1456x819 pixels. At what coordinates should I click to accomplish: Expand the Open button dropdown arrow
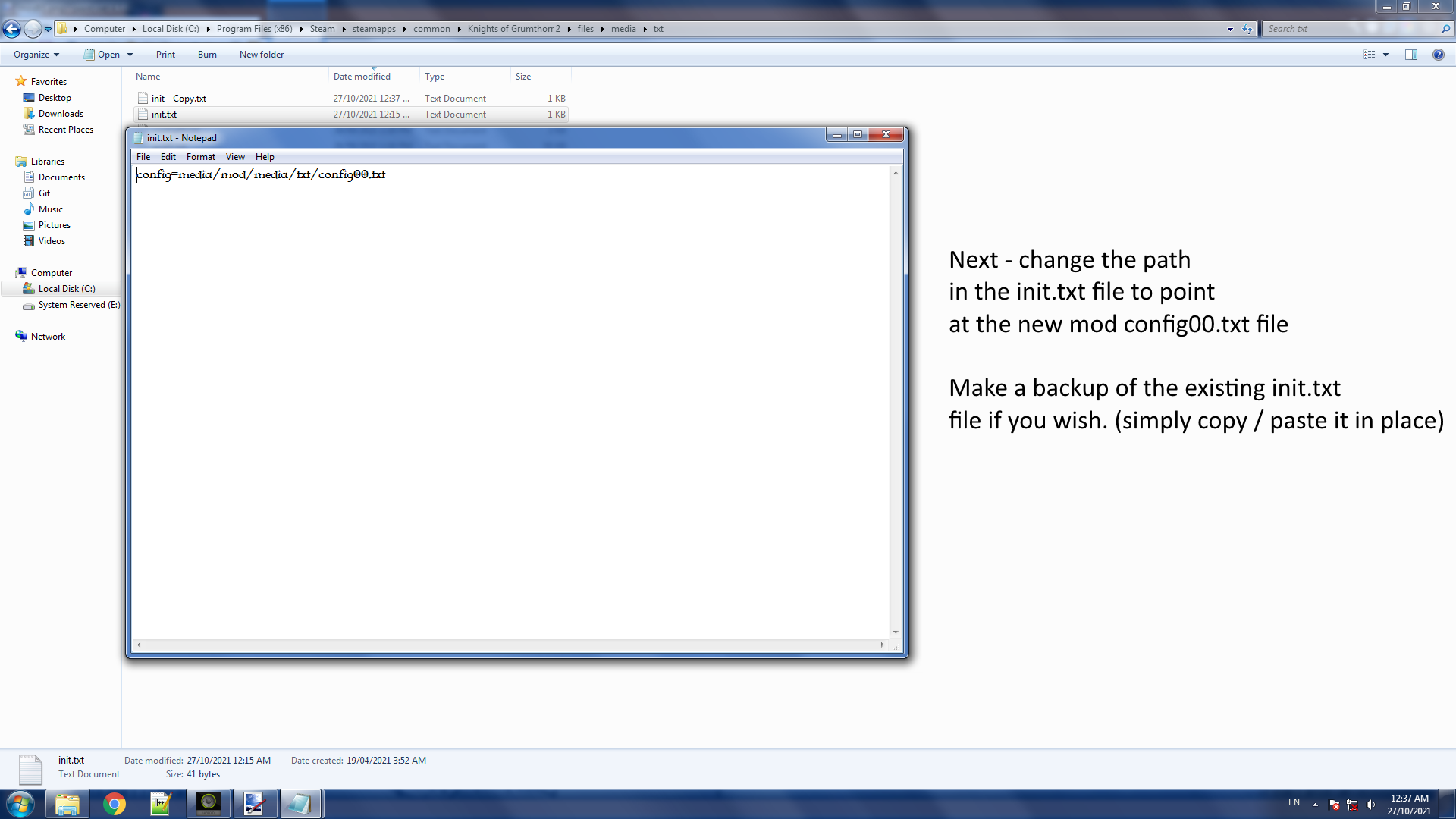(x=130, y=55)
